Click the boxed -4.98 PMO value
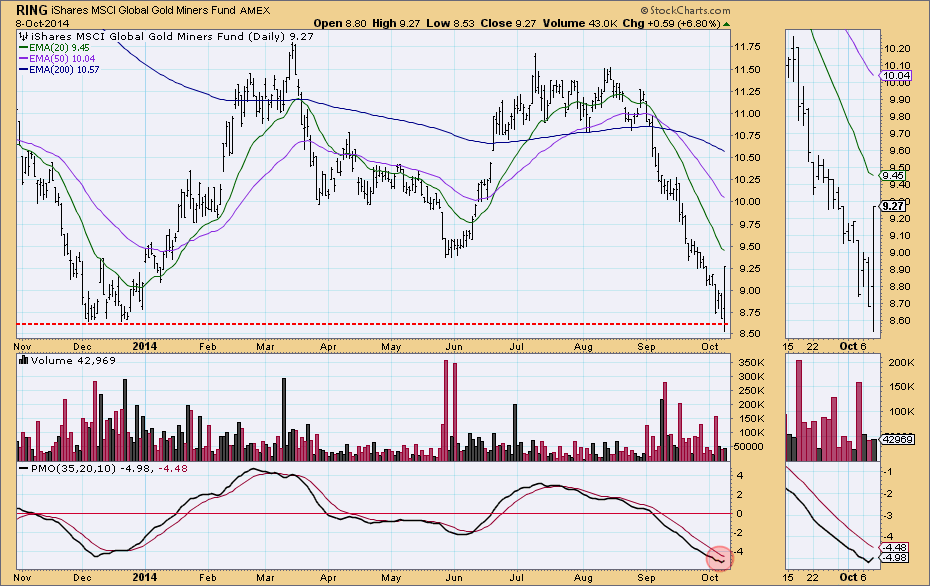930x586 pixels. click(896, 558)
